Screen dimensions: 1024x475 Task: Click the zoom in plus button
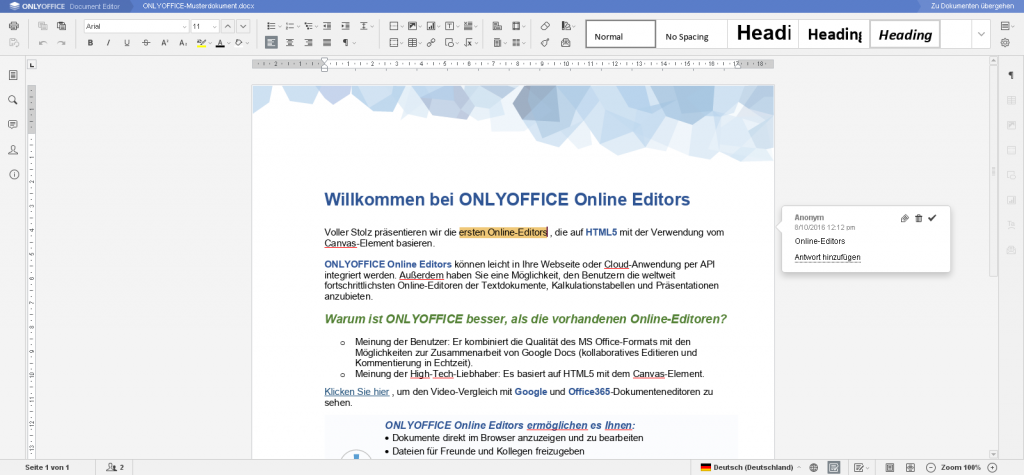tap(992, 467)
